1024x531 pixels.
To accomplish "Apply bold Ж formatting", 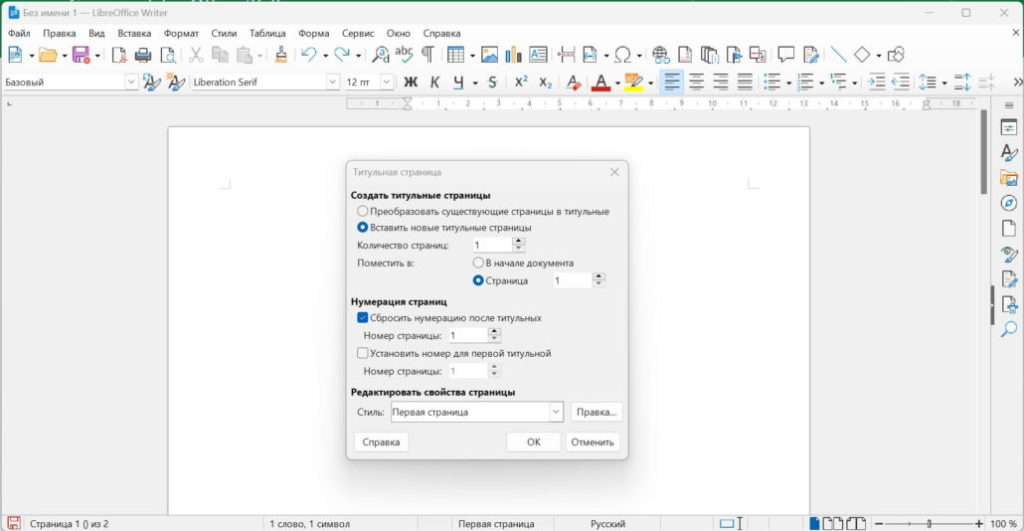I will click(x=410, y=82).
